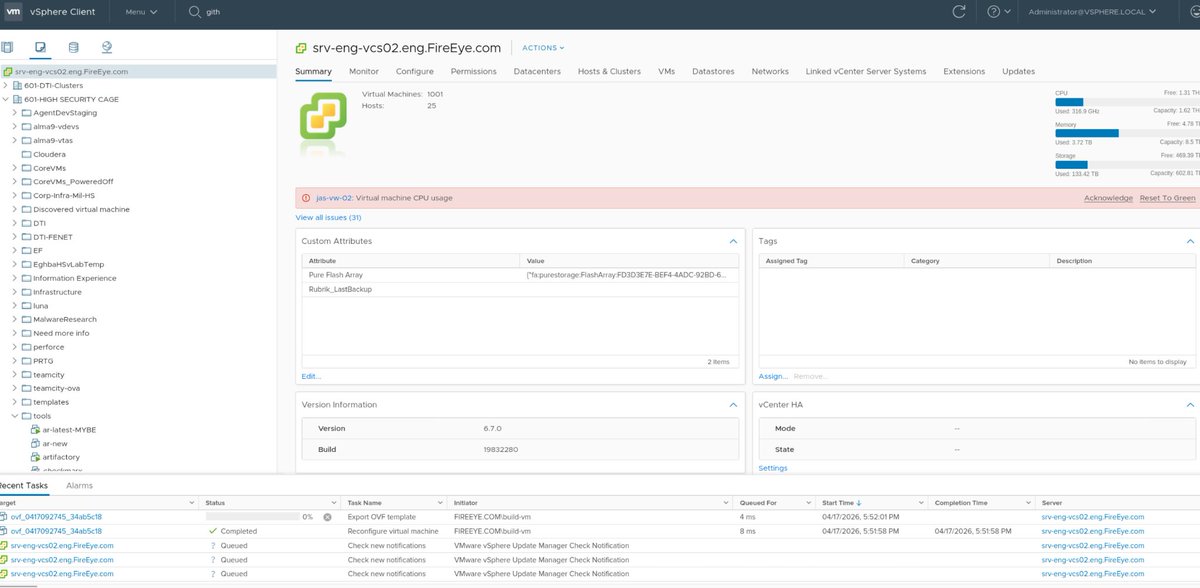
Task: Open the help question mark icon
Action: (993, 12)
